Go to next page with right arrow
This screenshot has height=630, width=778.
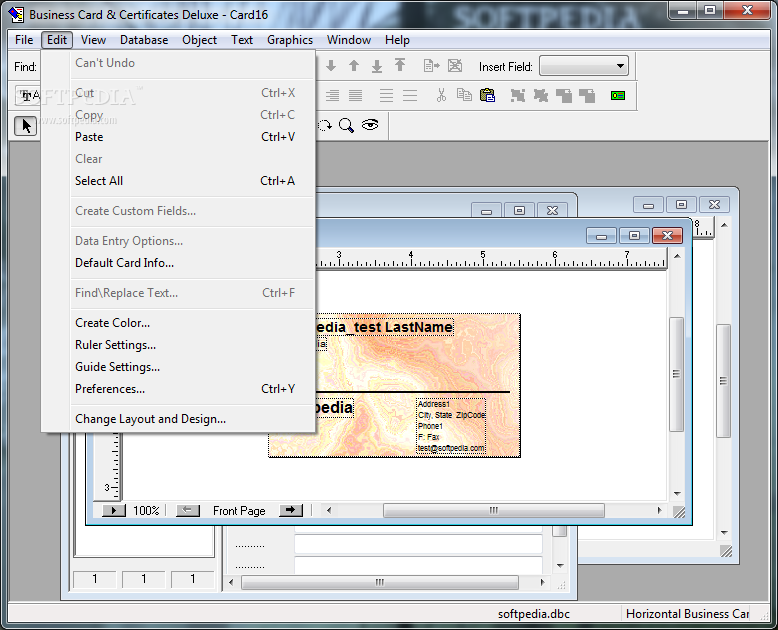coord(291,510)
